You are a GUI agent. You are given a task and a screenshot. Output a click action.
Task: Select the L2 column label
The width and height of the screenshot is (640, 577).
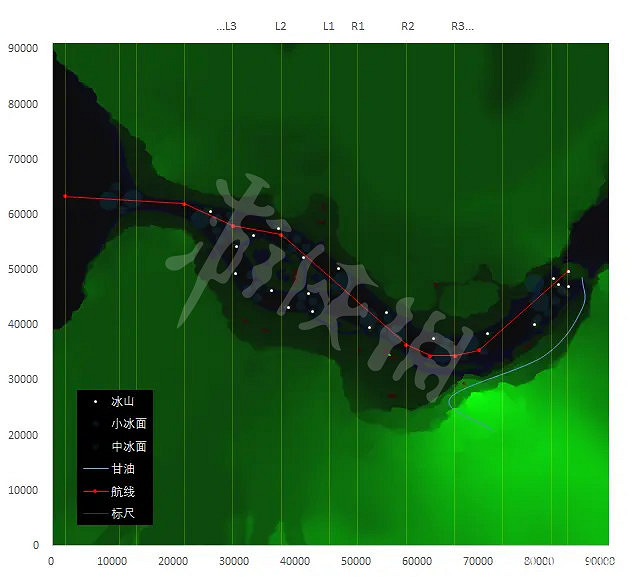click(281, 26)
